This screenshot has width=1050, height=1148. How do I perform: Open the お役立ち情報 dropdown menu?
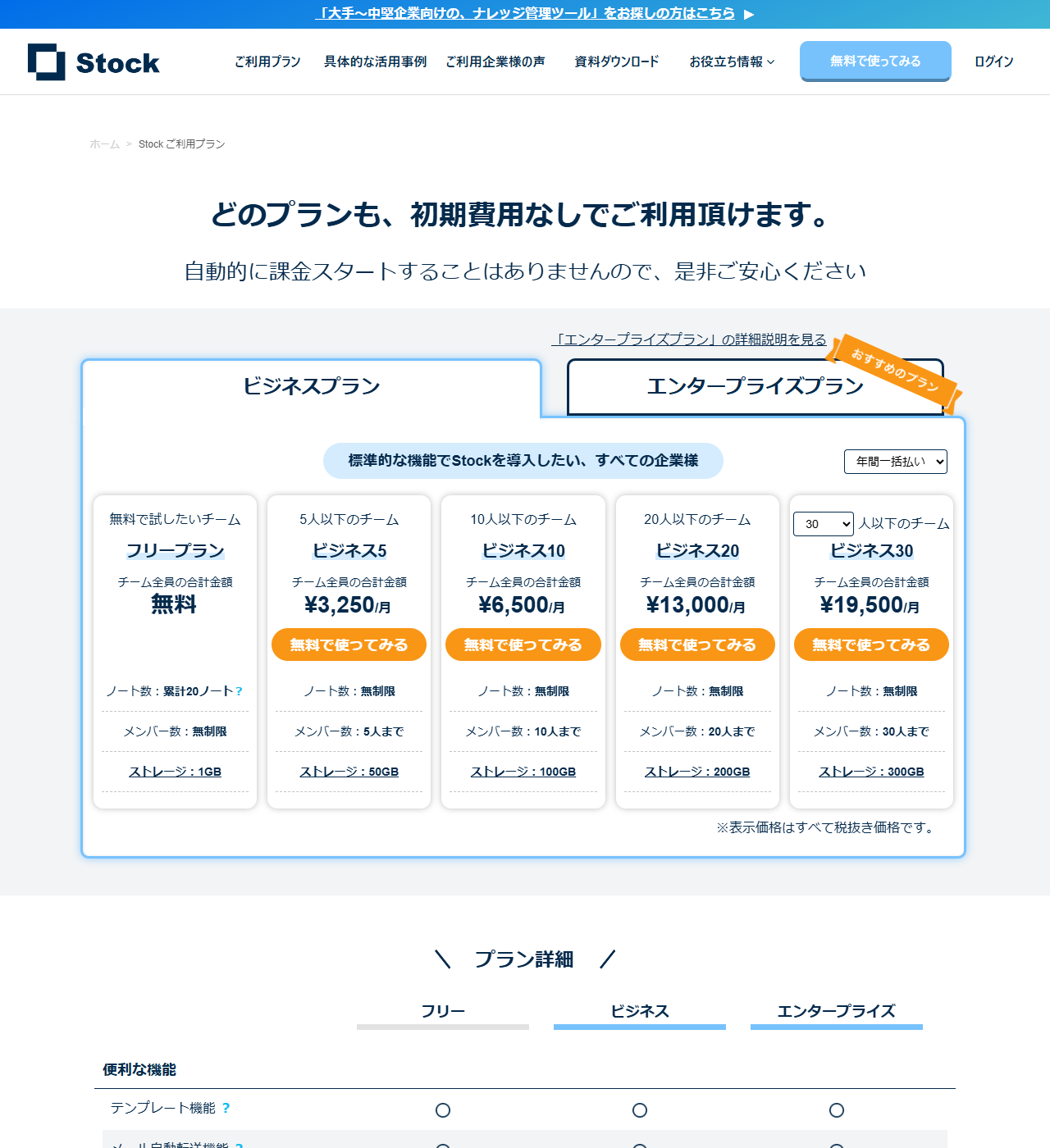(x=732, y=61)
